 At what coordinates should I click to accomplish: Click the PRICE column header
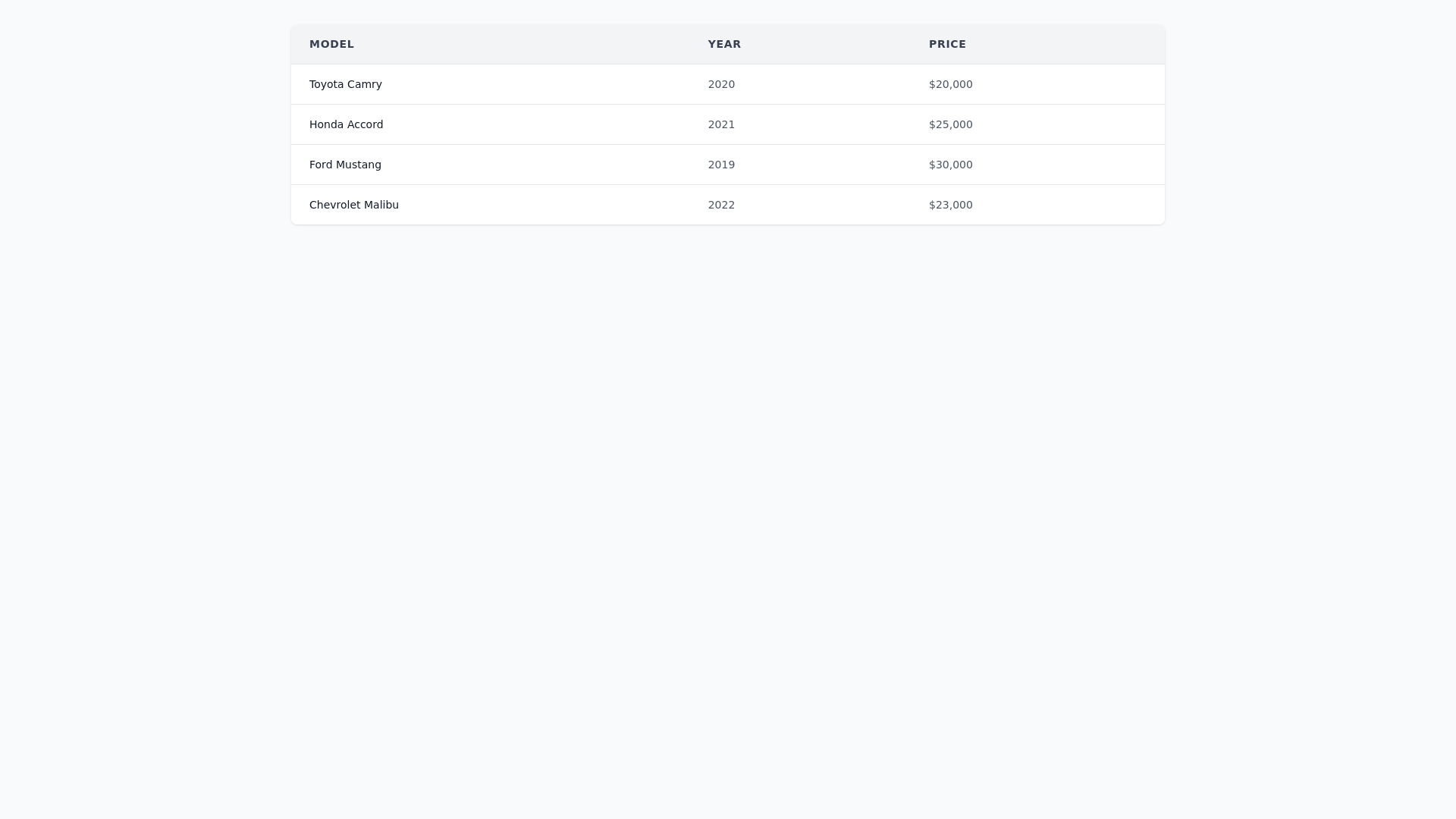click(x=1037, y=44)
